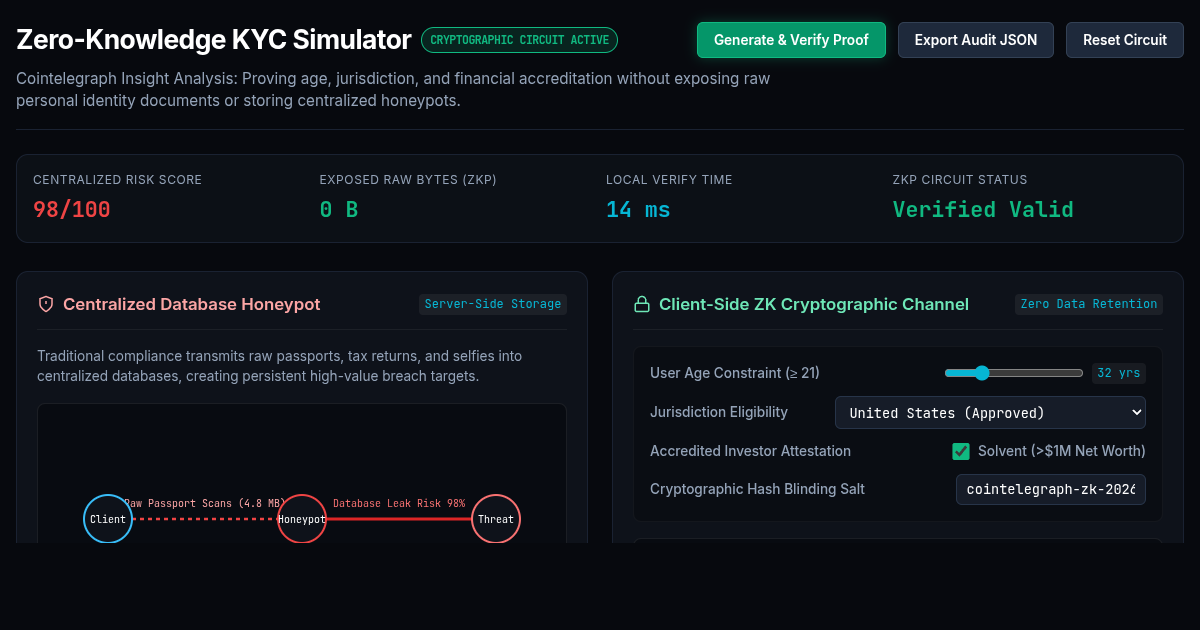Select the Verified Valid circuit status
This screenshot has width=1200, height=630.
[983, 210]
